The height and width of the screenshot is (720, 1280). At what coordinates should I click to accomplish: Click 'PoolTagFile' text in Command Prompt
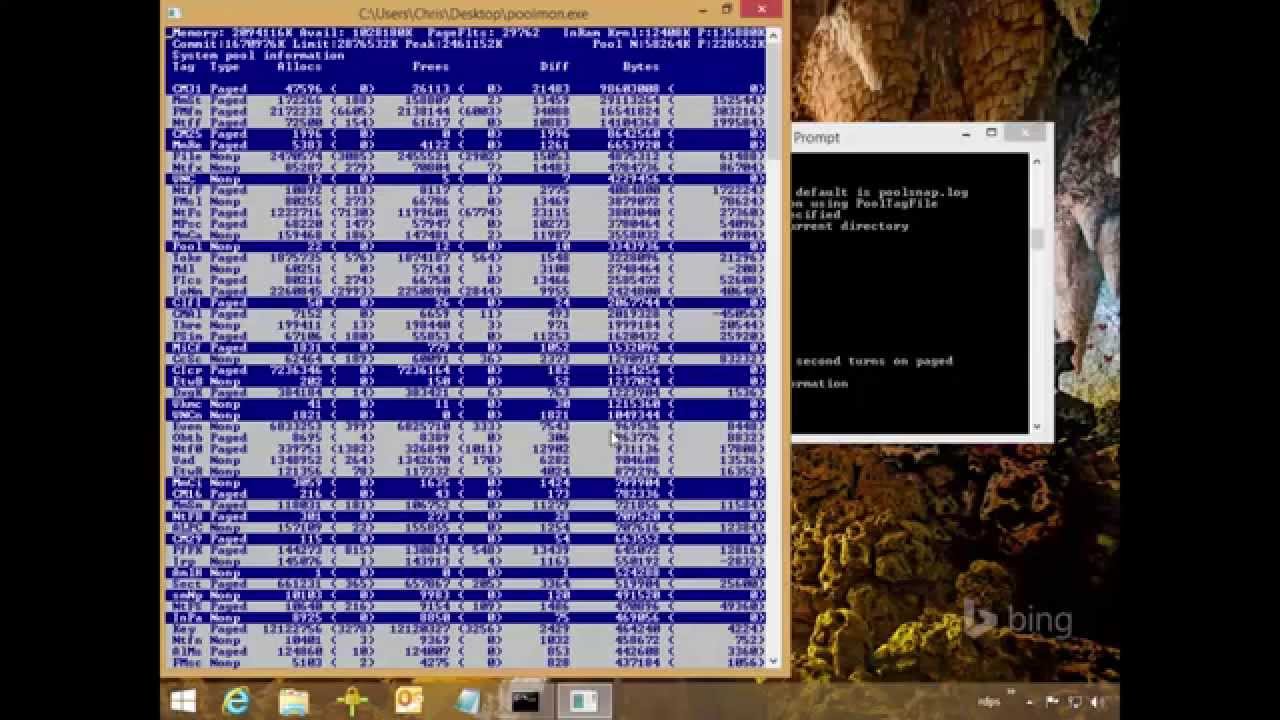coord(897,203)
